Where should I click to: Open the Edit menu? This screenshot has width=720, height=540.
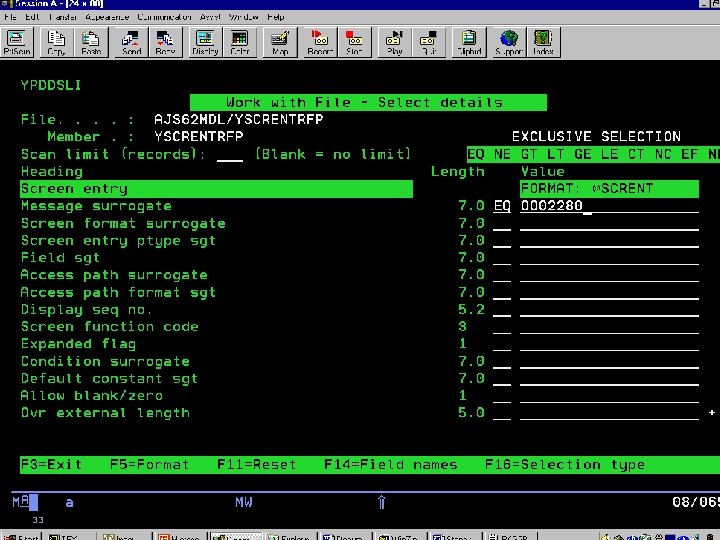[x=32, y=17]
